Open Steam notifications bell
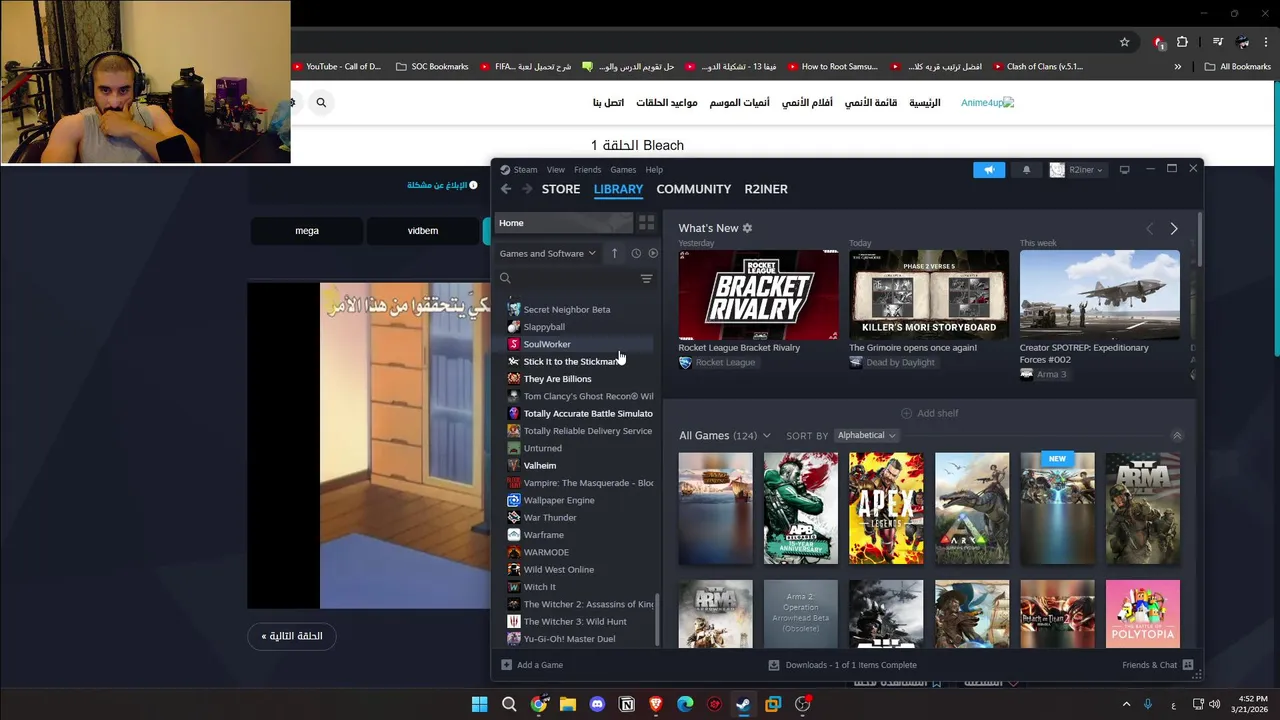This screenshot has height=720, width=1280. [1026, 170]
